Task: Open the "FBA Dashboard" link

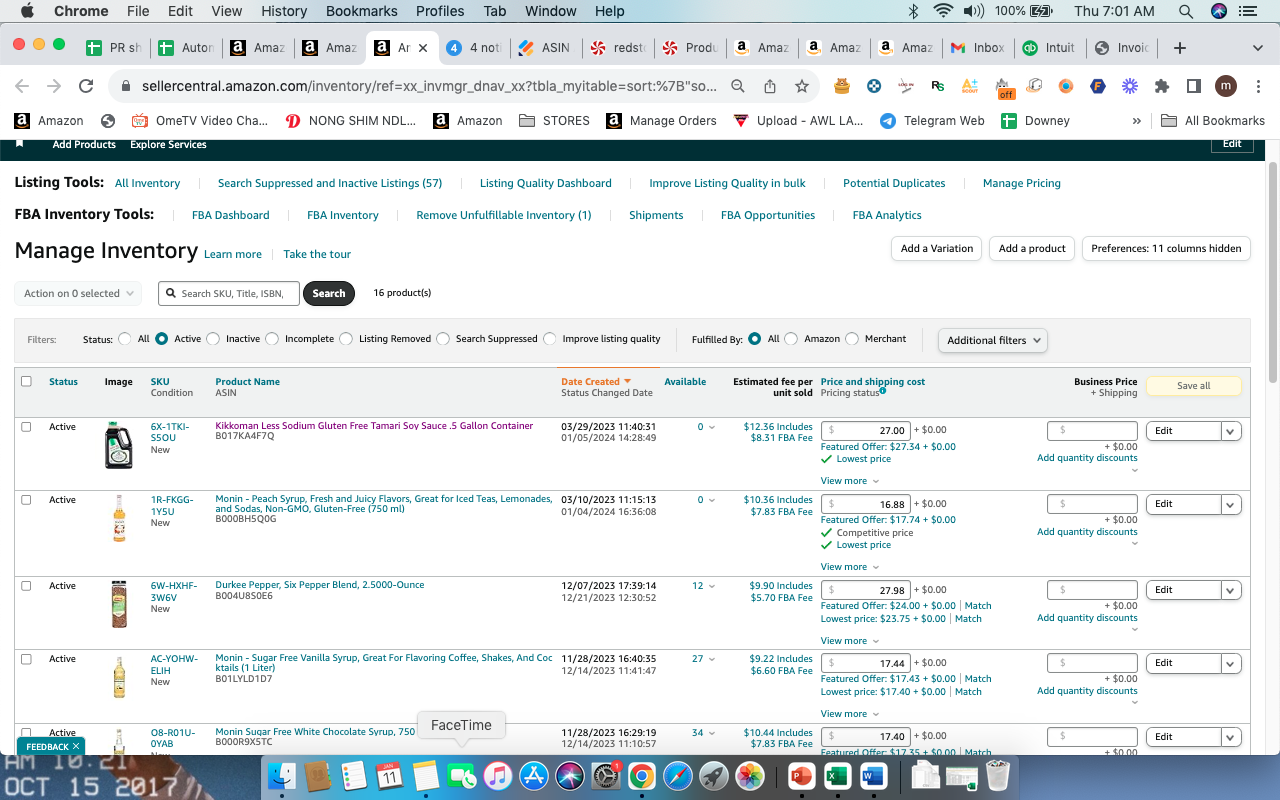Action: coord(231,215)
